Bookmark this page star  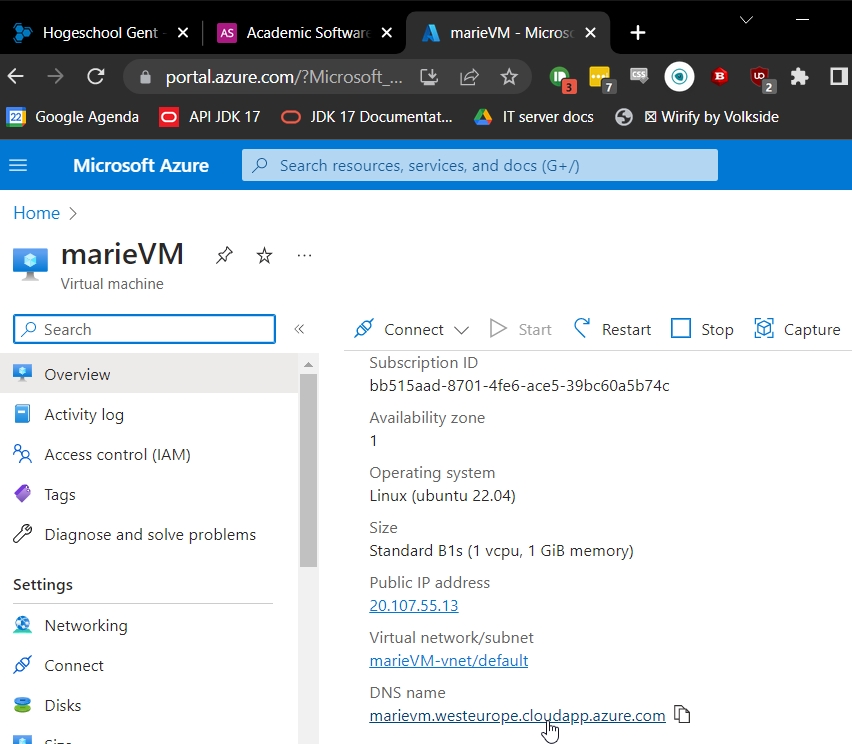pos(509,77)
